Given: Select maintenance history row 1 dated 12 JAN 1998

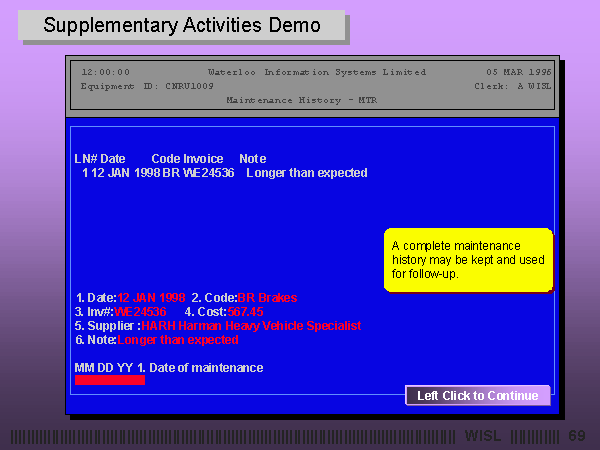Looking at the screenshot, I should click(x=225, y=173).
